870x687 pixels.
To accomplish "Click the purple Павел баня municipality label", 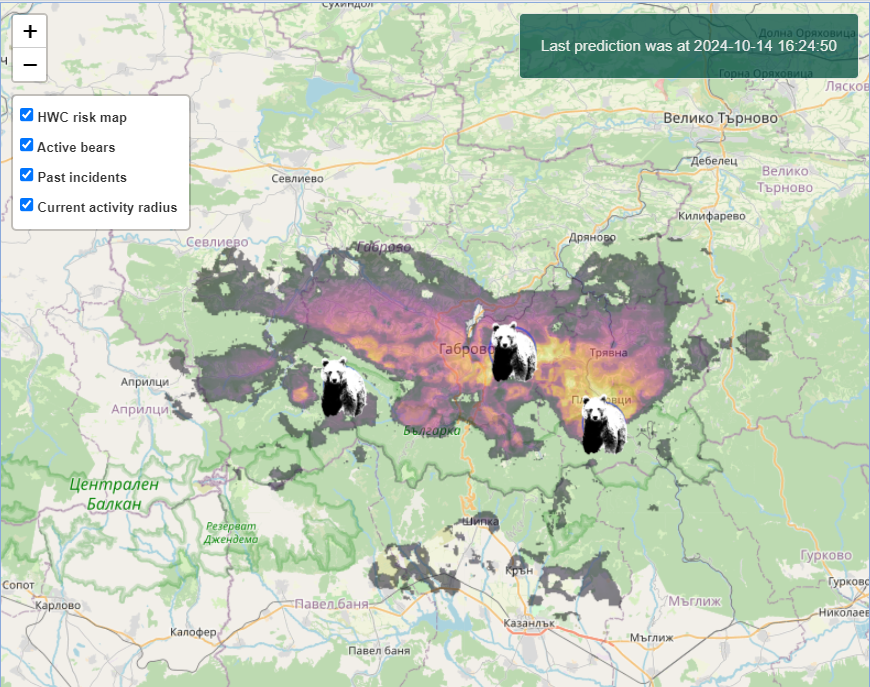I will [x=331, y=604].
